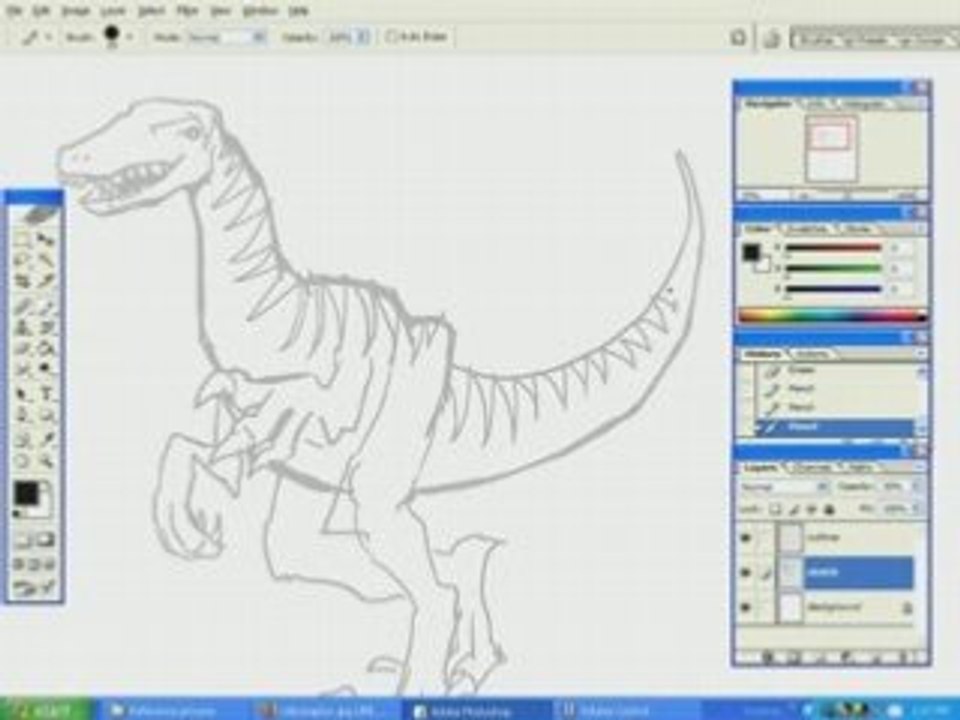Select the History Brush tool
Viewport: 960px width, 720px height.
(46, 327)
